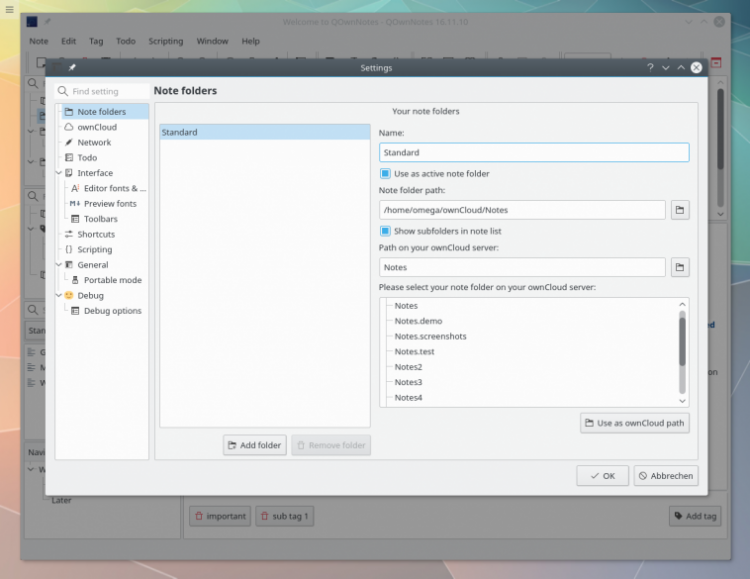Click the server folder list scrollbar

(x=683, y=345)
